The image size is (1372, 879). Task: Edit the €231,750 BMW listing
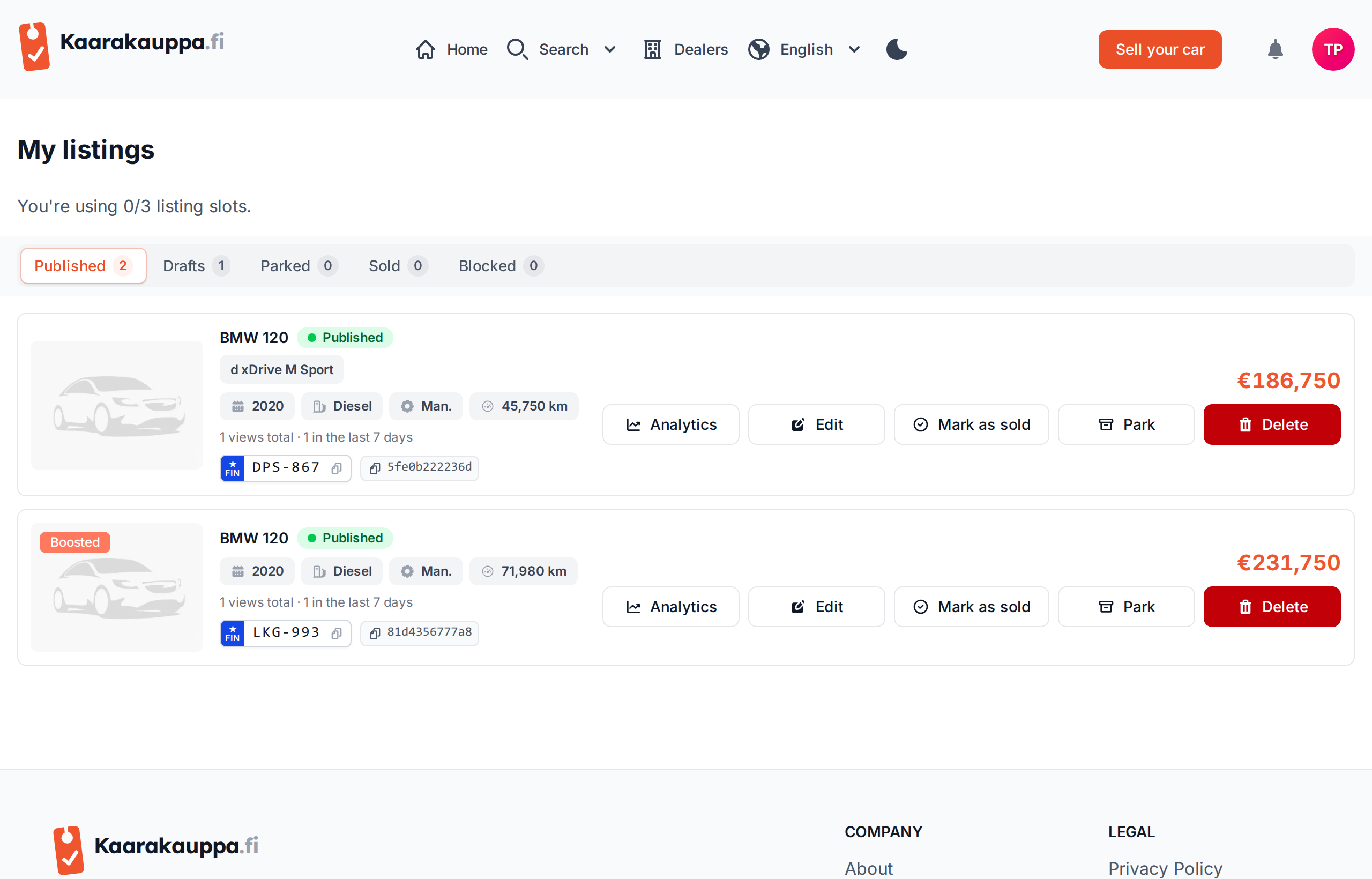click(816, 607)
